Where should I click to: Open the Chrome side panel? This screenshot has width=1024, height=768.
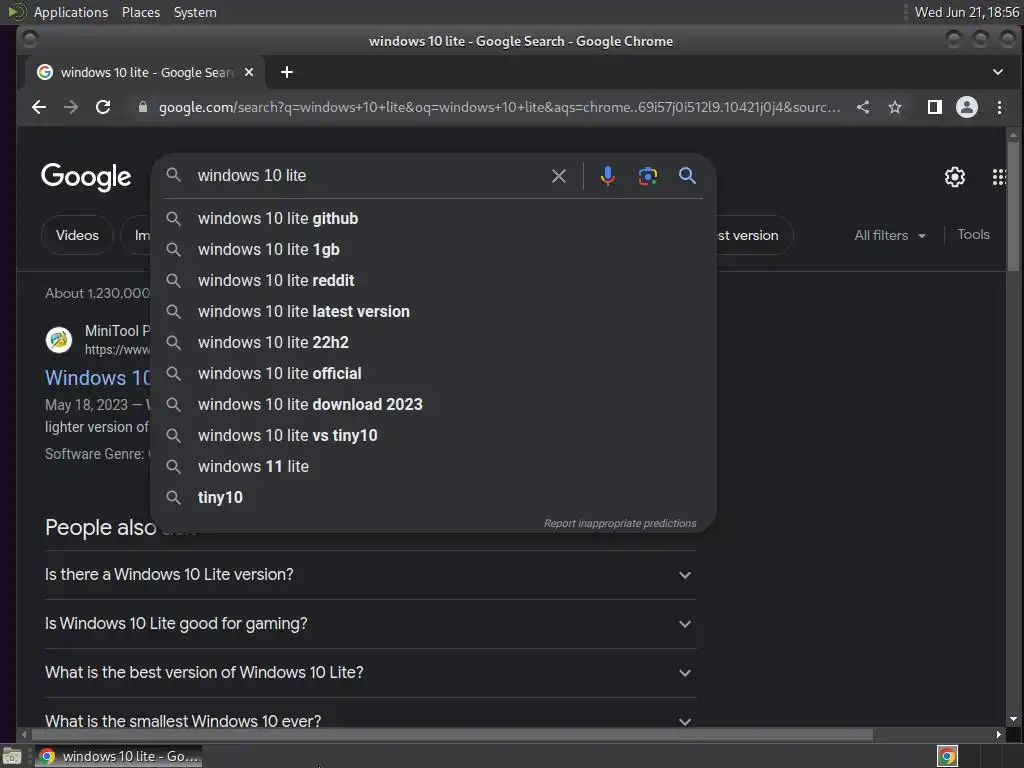935,107
